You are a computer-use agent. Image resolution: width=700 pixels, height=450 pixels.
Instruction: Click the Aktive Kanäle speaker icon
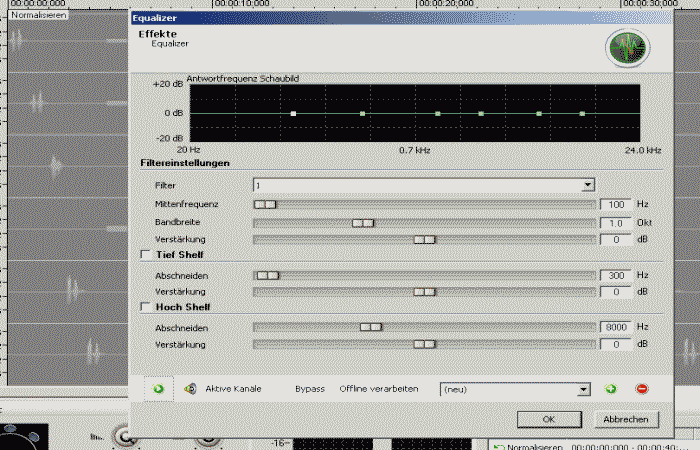[190, 388]
